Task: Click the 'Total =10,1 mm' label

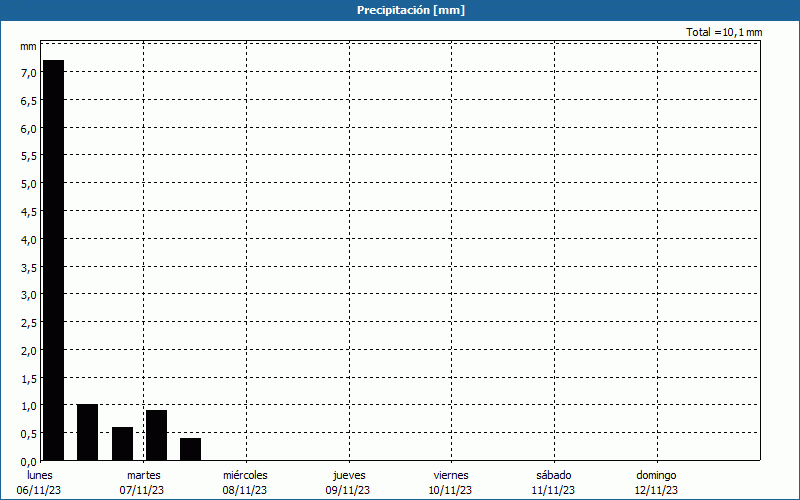Action: tap(724, 32)
